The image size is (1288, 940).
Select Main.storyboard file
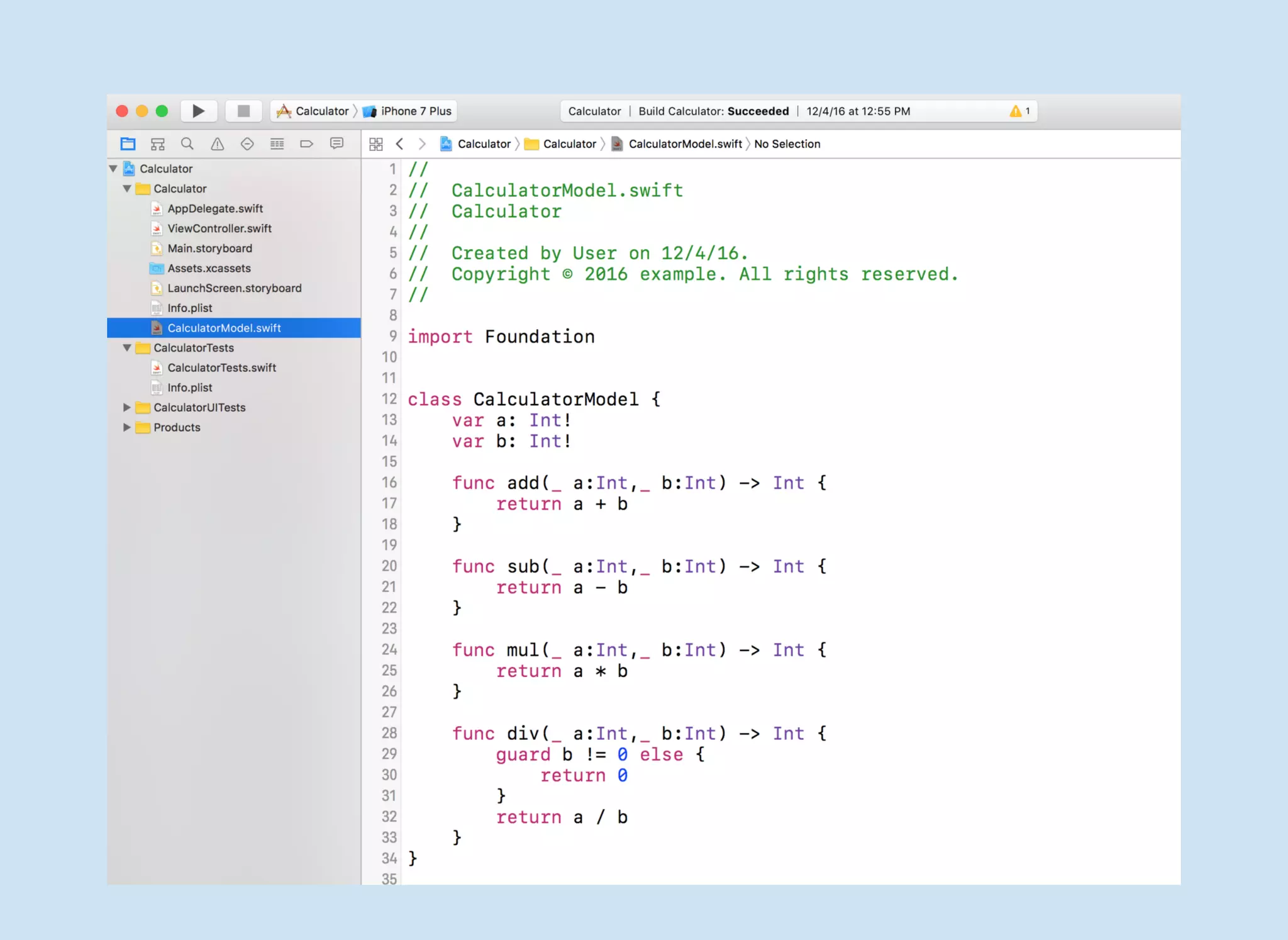[209, 249]
